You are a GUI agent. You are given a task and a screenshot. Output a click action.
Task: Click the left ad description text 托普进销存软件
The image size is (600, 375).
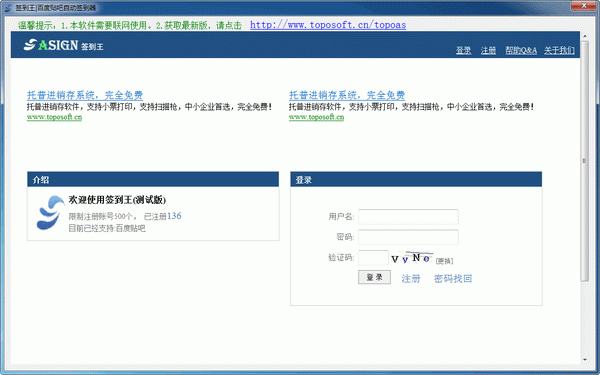click(149, 107)
